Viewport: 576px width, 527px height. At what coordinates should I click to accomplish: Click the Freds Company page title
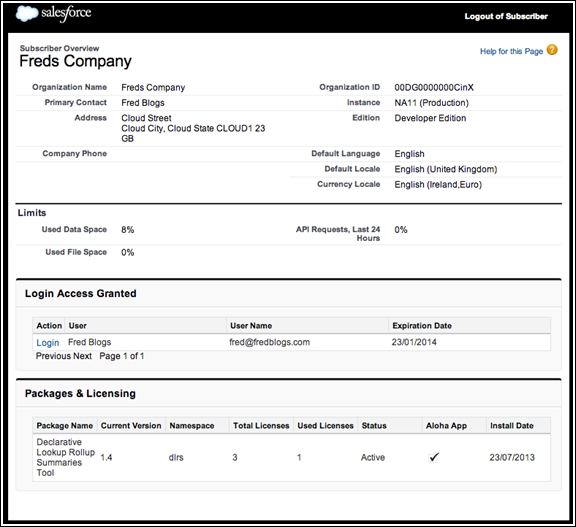click(75, 61)
